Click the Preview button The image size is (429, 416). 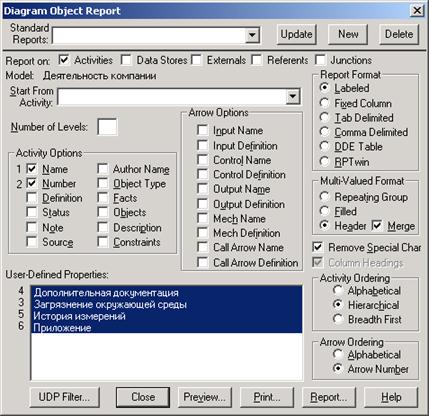[x=204, y=397]
